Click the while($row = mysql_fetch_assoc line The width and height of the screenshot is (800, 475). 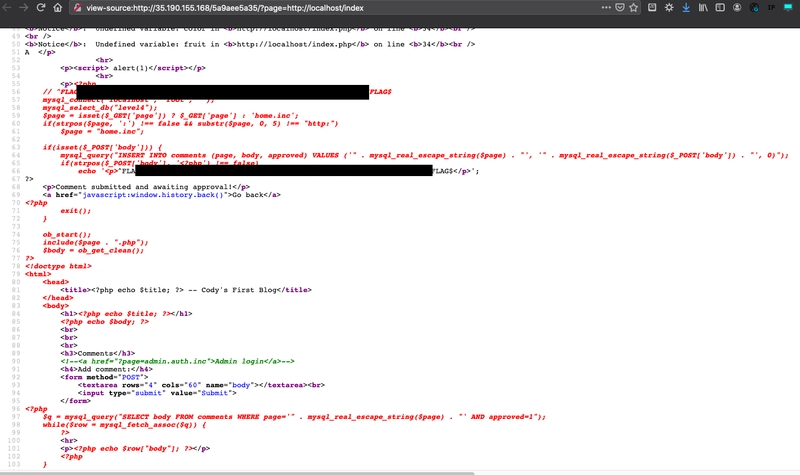[x=124, y=424]
